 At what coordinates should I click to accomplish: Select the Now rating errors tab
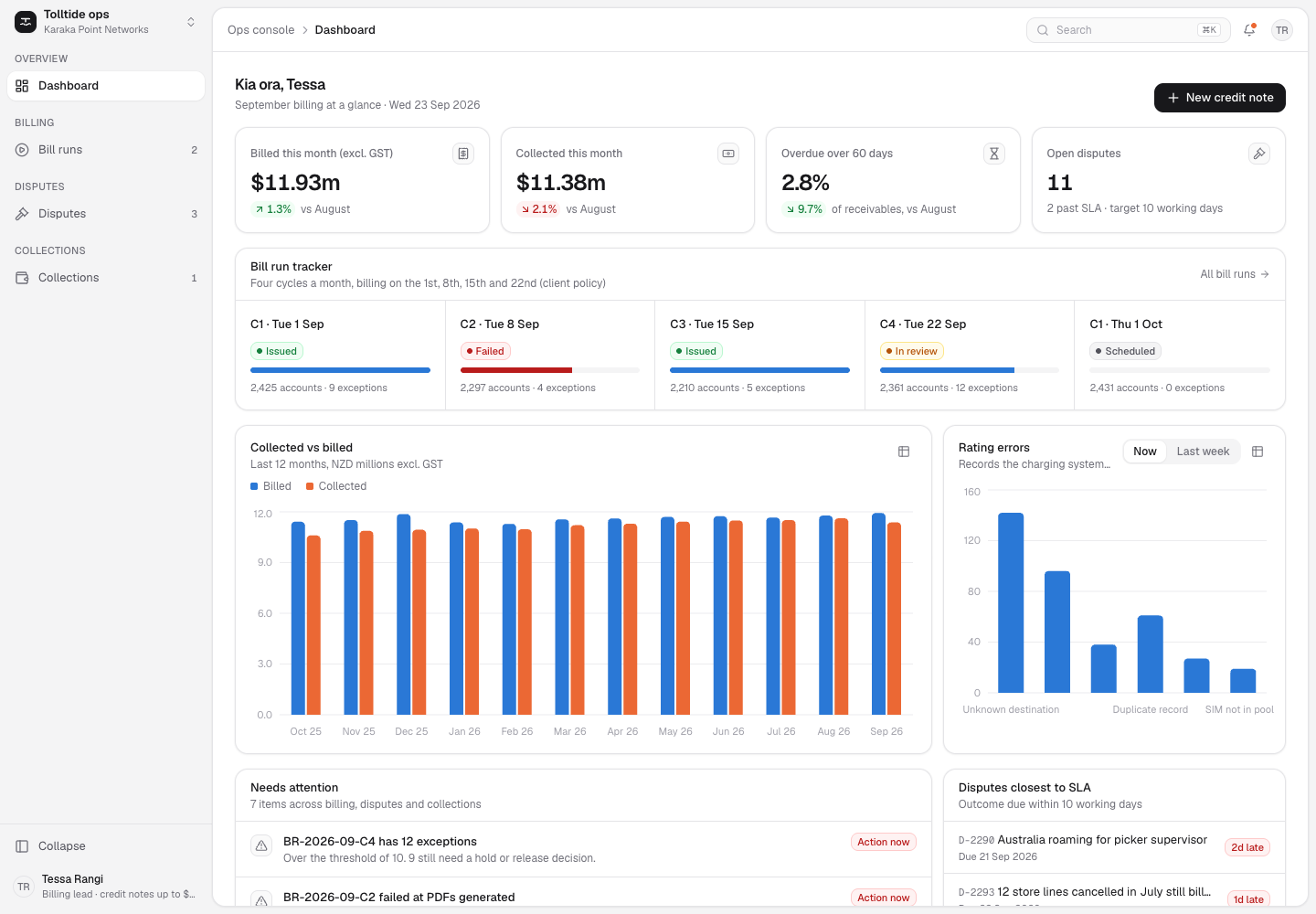point(1145,452)
